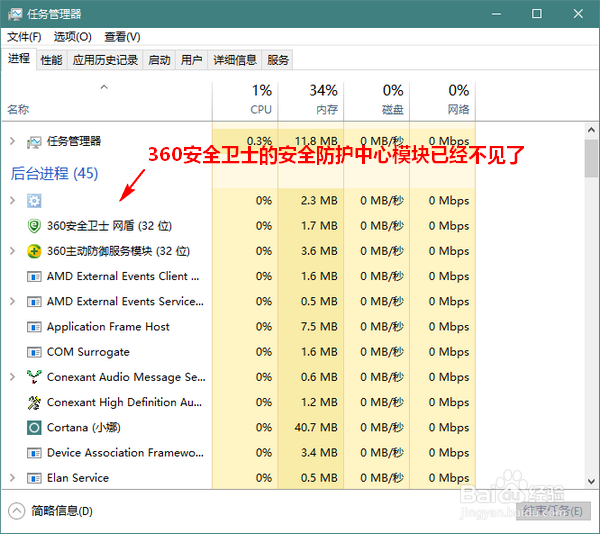Switch to the 性能 tab

pyautogui.click(x=51, y=60)
